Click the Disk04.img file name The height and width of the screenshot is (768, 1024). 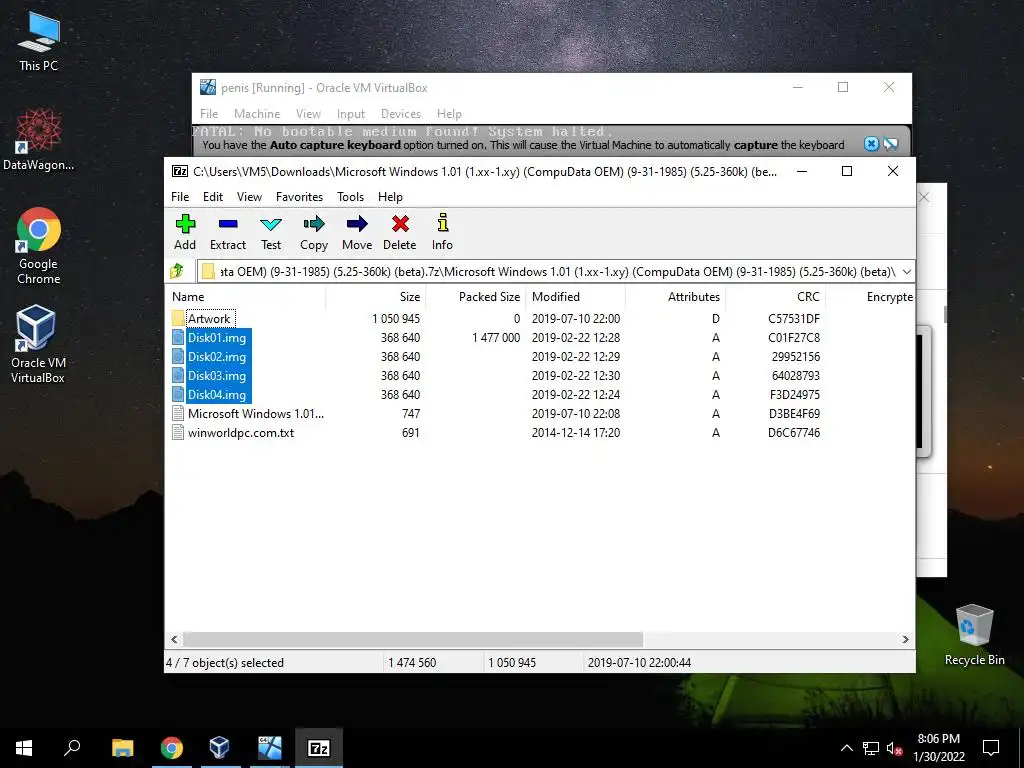[x=217, y=394]
